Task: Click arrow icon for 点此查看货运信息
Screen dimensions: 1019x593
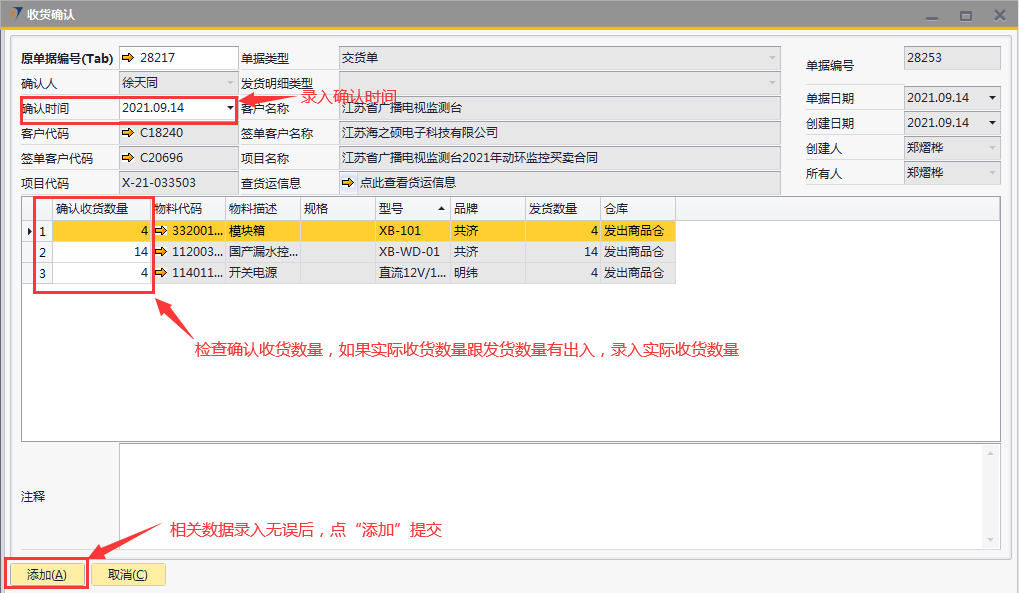Action: tap(348, 183)
